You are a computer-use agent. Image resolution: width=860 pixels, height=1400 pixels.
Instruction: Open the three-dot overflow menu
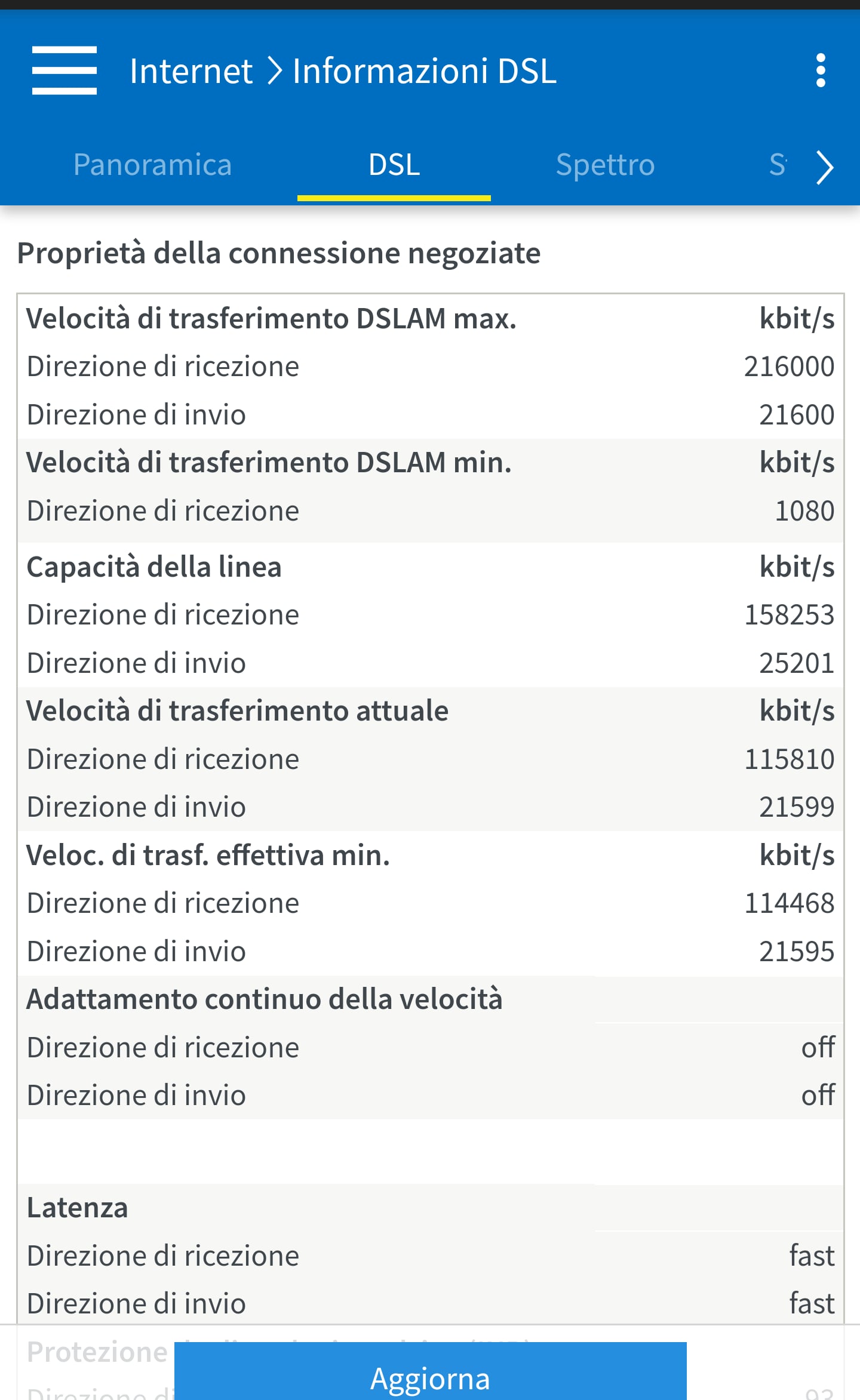821,70
